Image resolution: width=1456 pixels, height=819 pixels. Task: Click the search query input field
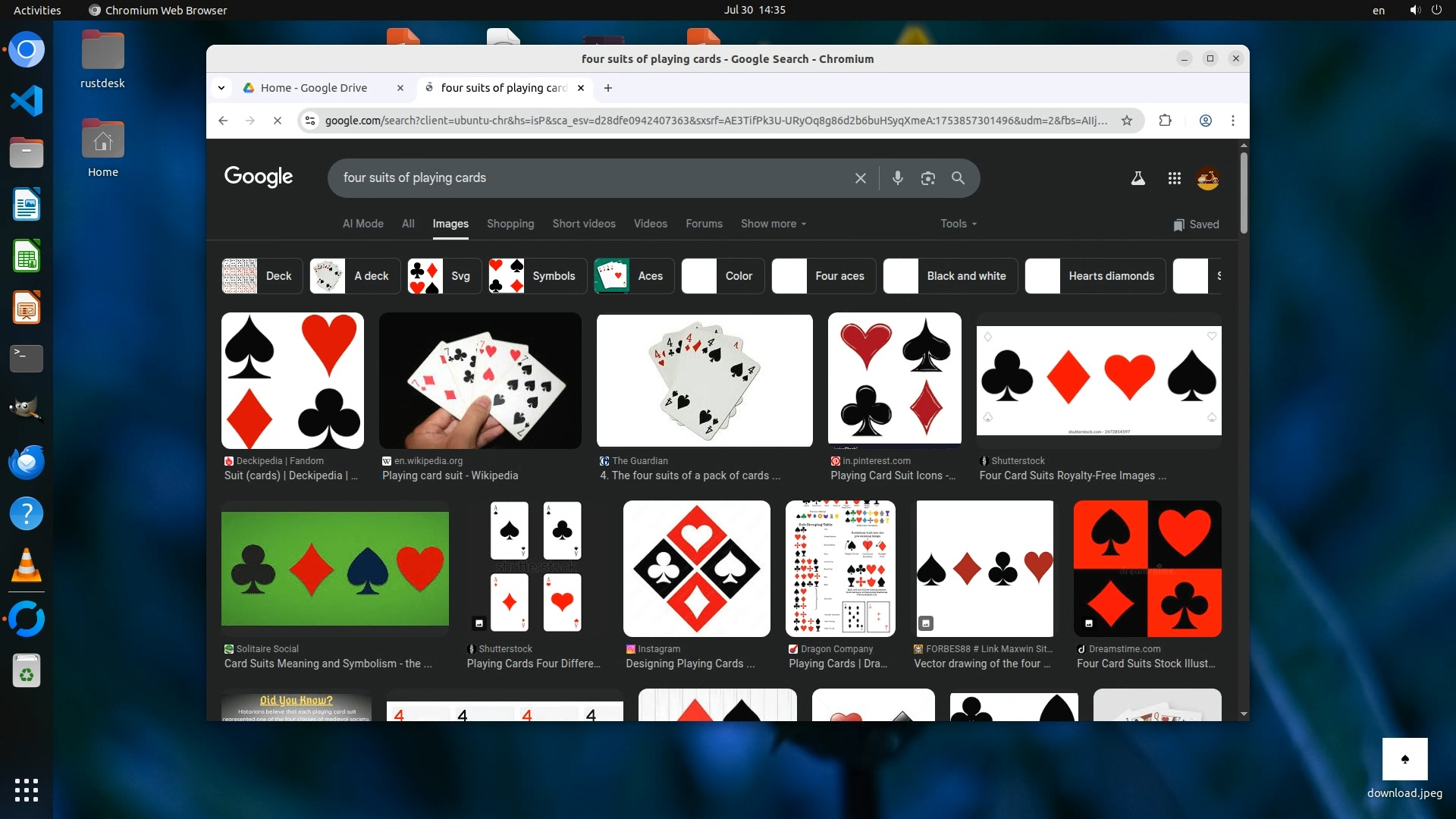(591, 177)
